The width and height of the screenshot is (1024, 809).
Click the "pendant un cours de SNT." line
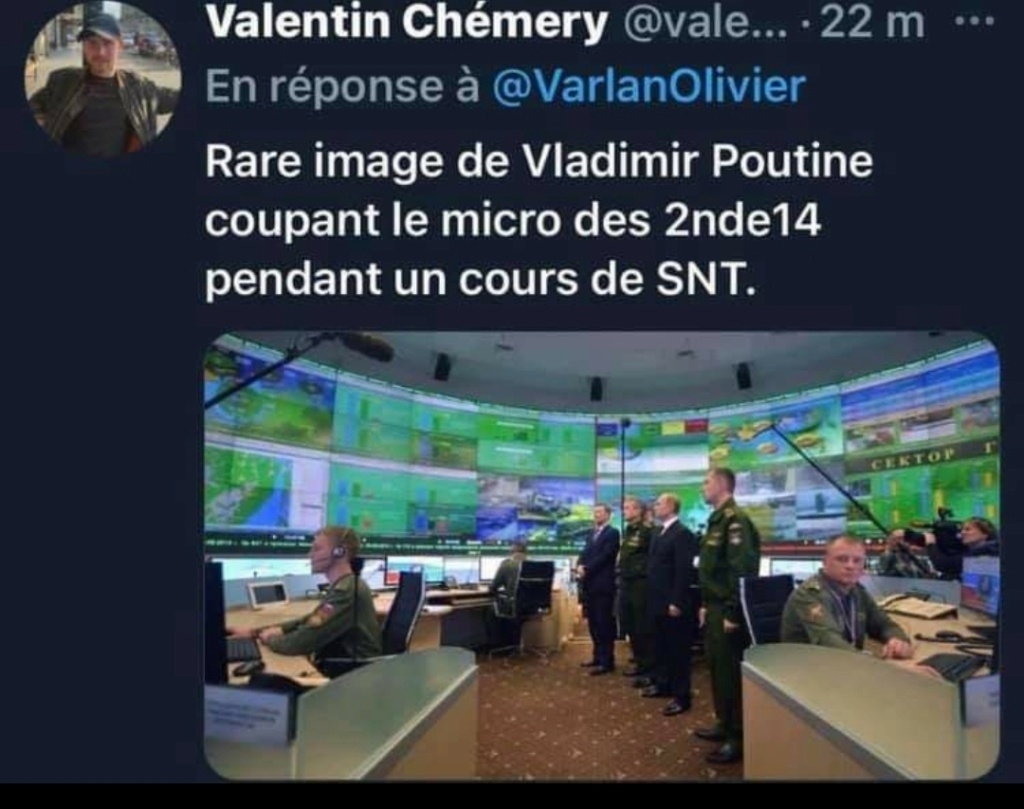point(481,279)
